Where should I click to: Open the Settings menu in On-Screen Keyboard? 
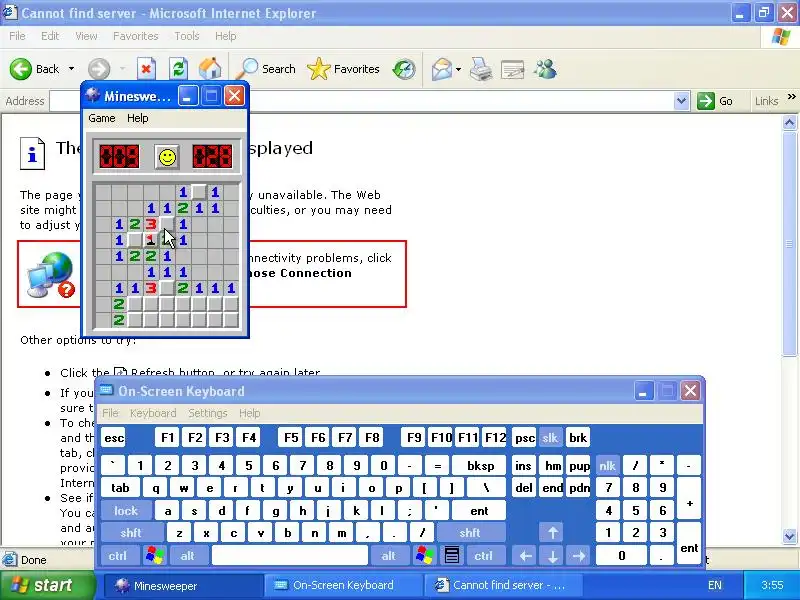pyautogui.click(x=208, y=413)
